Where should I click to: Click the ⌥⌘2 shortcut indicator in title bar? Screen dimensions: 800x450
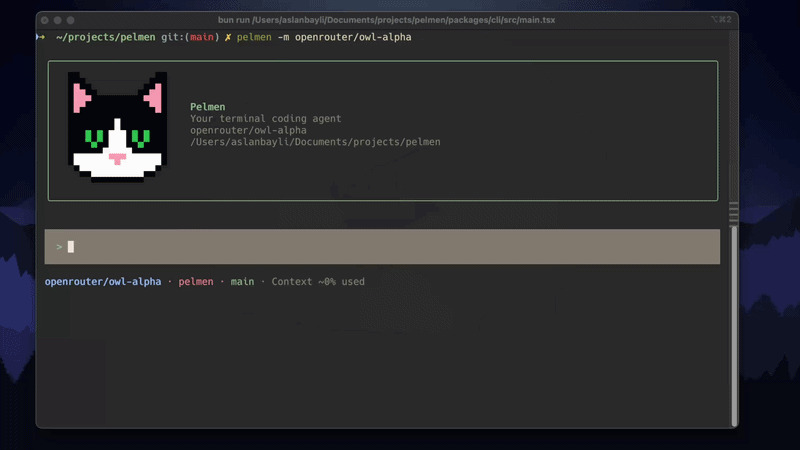[x=721, y=19]
